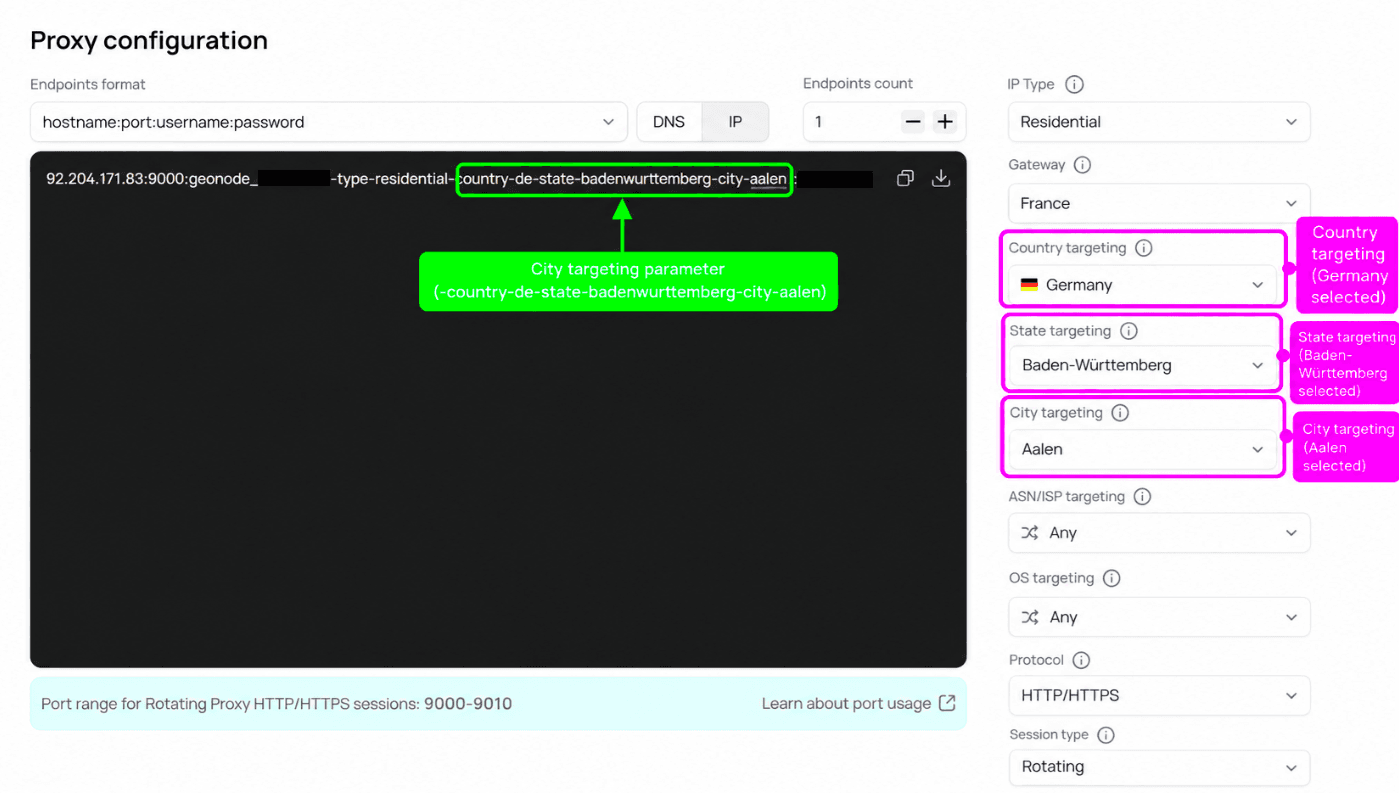Change Country targeting from Germany
The image size is (1399, 793).
pyautogui.click(x=1142, y=285)
